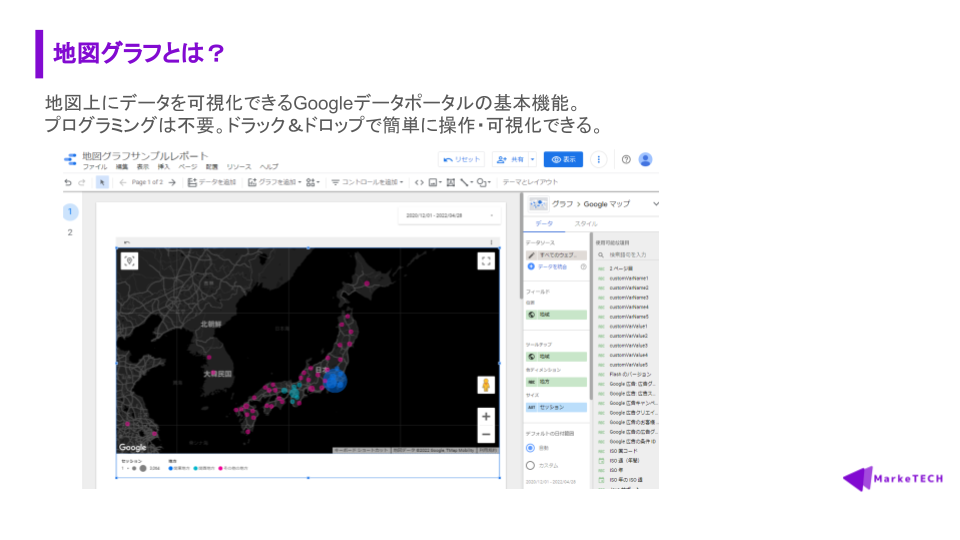
Task: Click the map location marker icon
Action: pos(129,261)
